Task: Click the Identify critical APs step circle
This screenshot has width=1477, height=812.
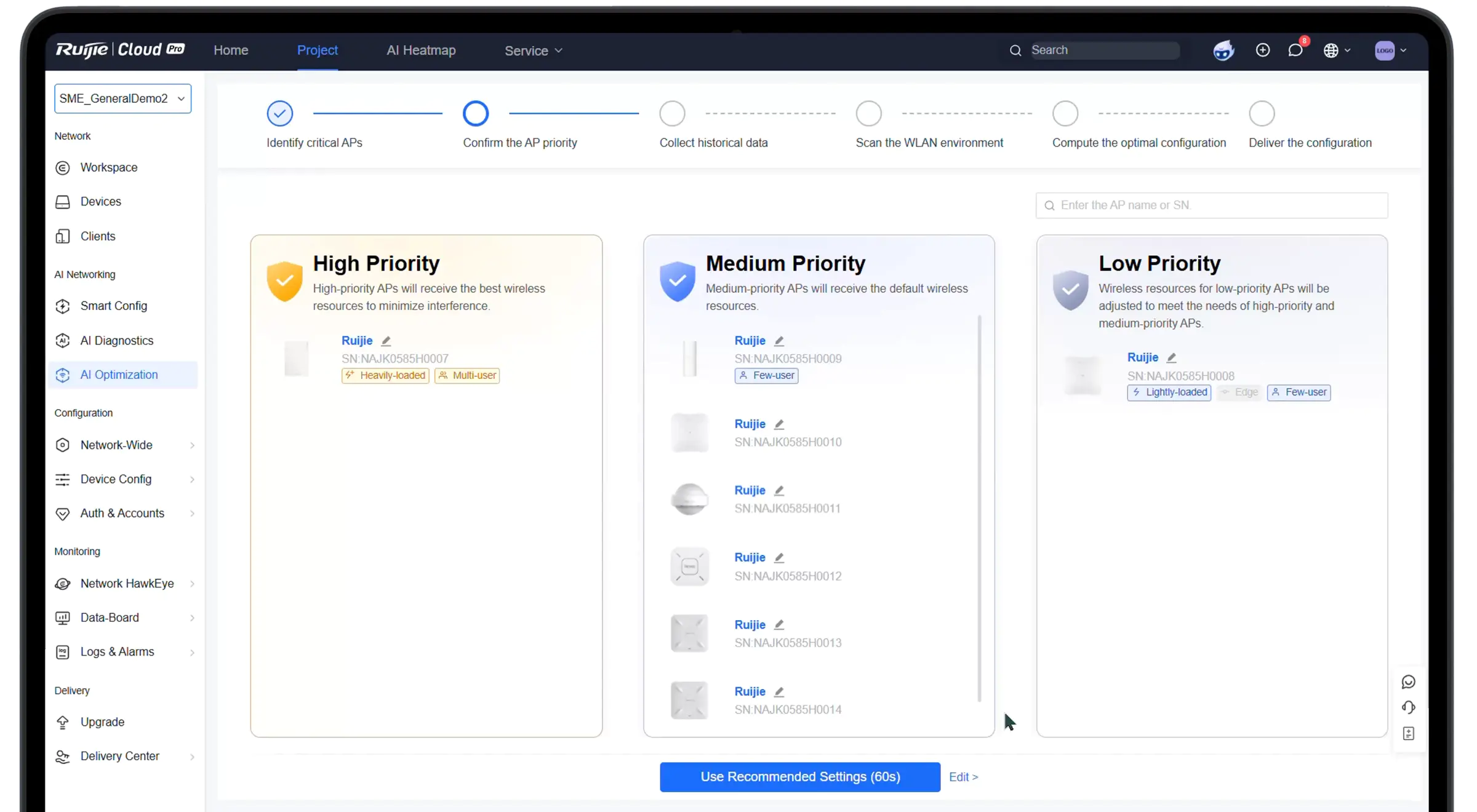Action: 279,114
